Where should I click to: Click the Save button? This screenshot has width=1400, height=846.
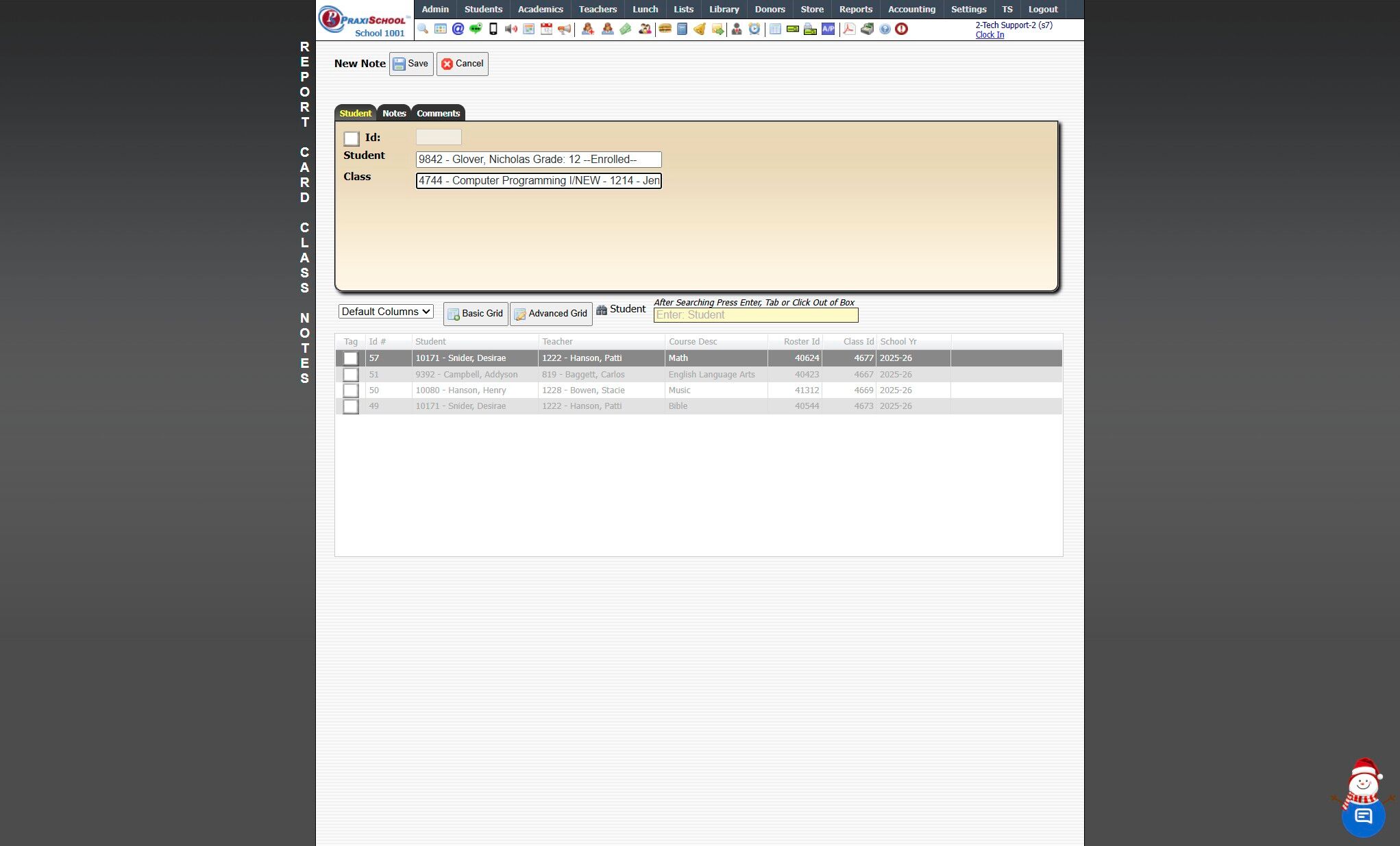tap(411, 64)
